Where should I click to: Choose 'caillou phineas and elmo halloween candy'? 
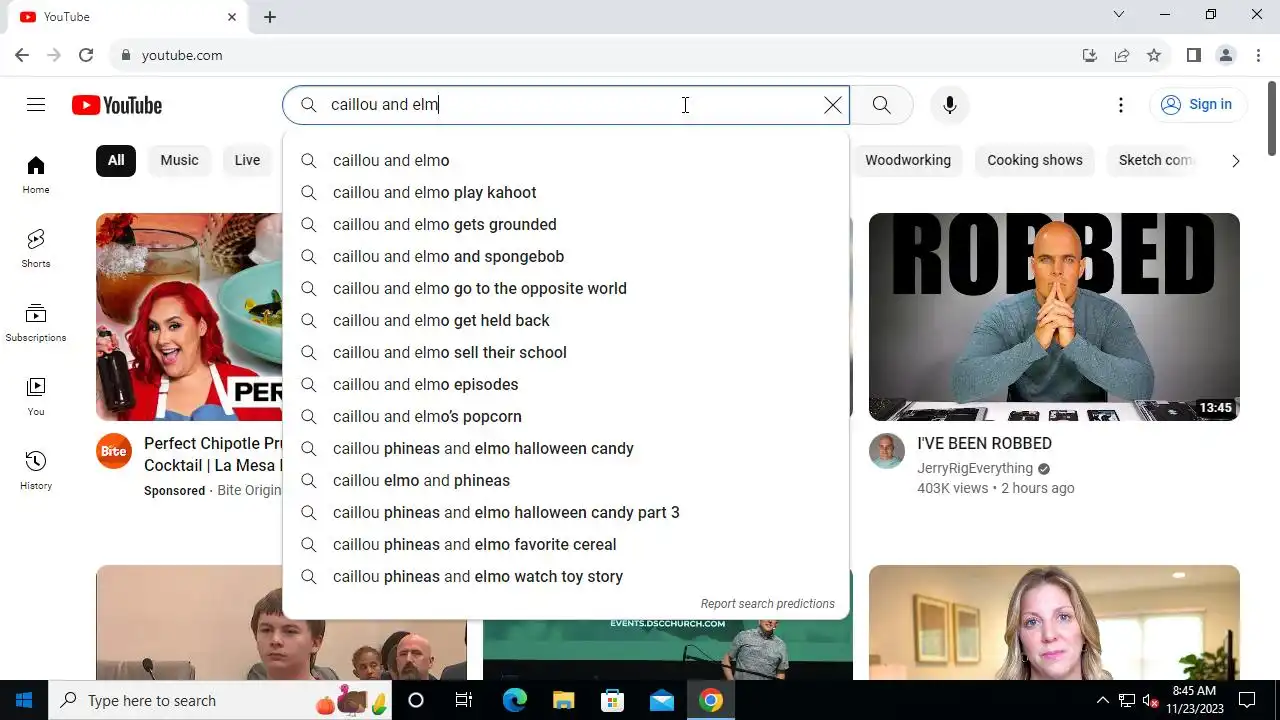[566, 448]
